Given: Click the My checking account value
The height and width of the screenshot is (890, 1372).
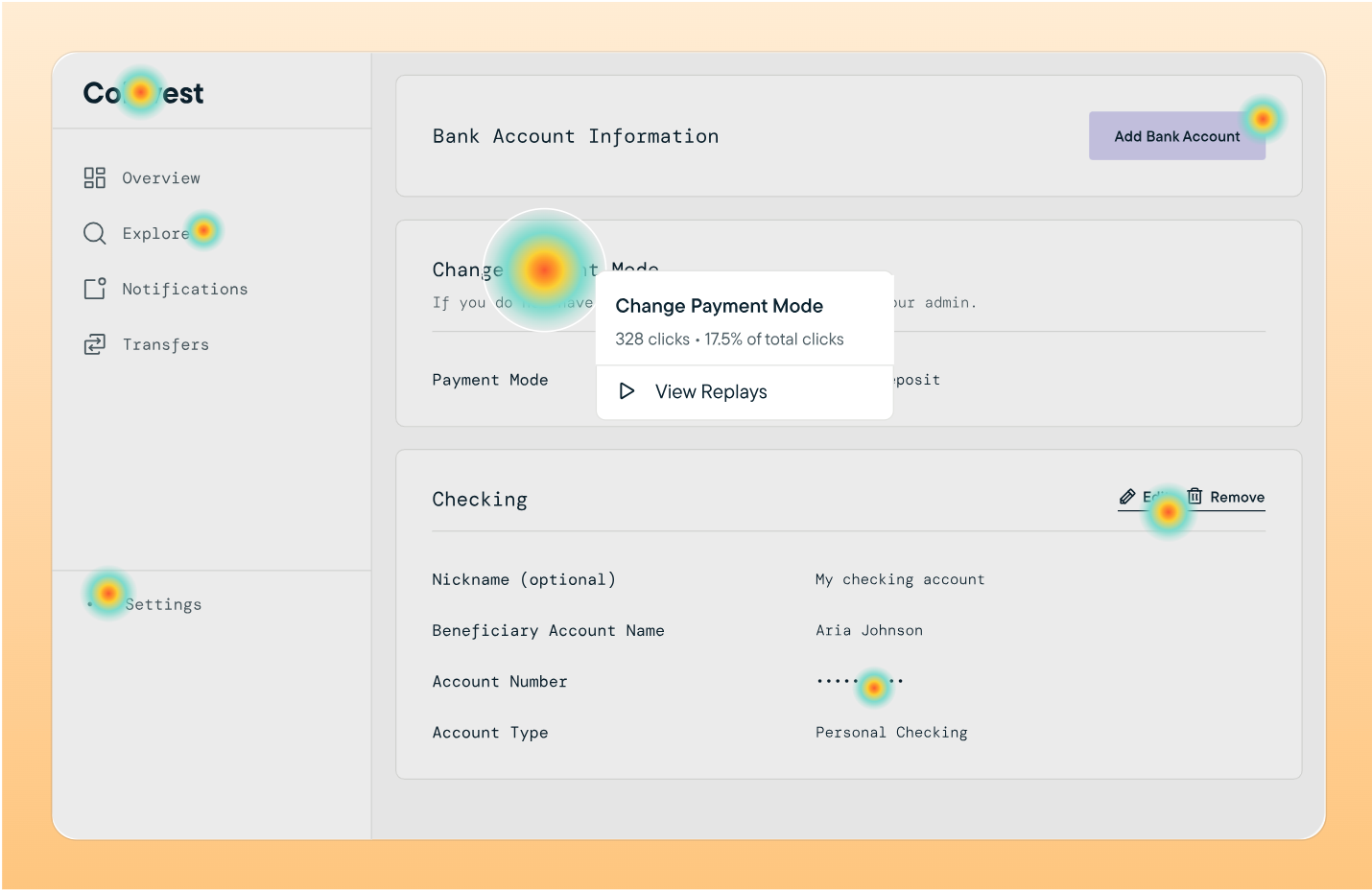Looking at the screenshot, I should [x=900, y=579].
